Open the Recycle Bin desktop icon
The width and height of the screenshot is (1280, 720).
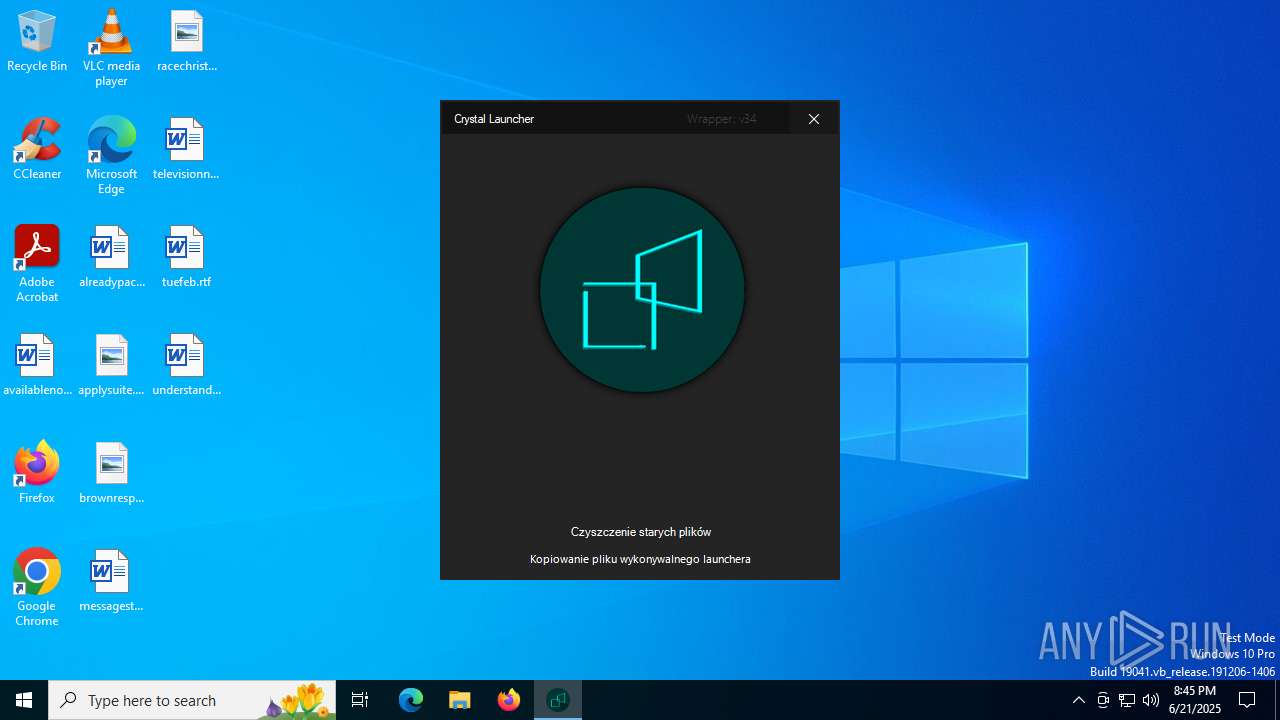pyautogui.click(x=37, y=42)
